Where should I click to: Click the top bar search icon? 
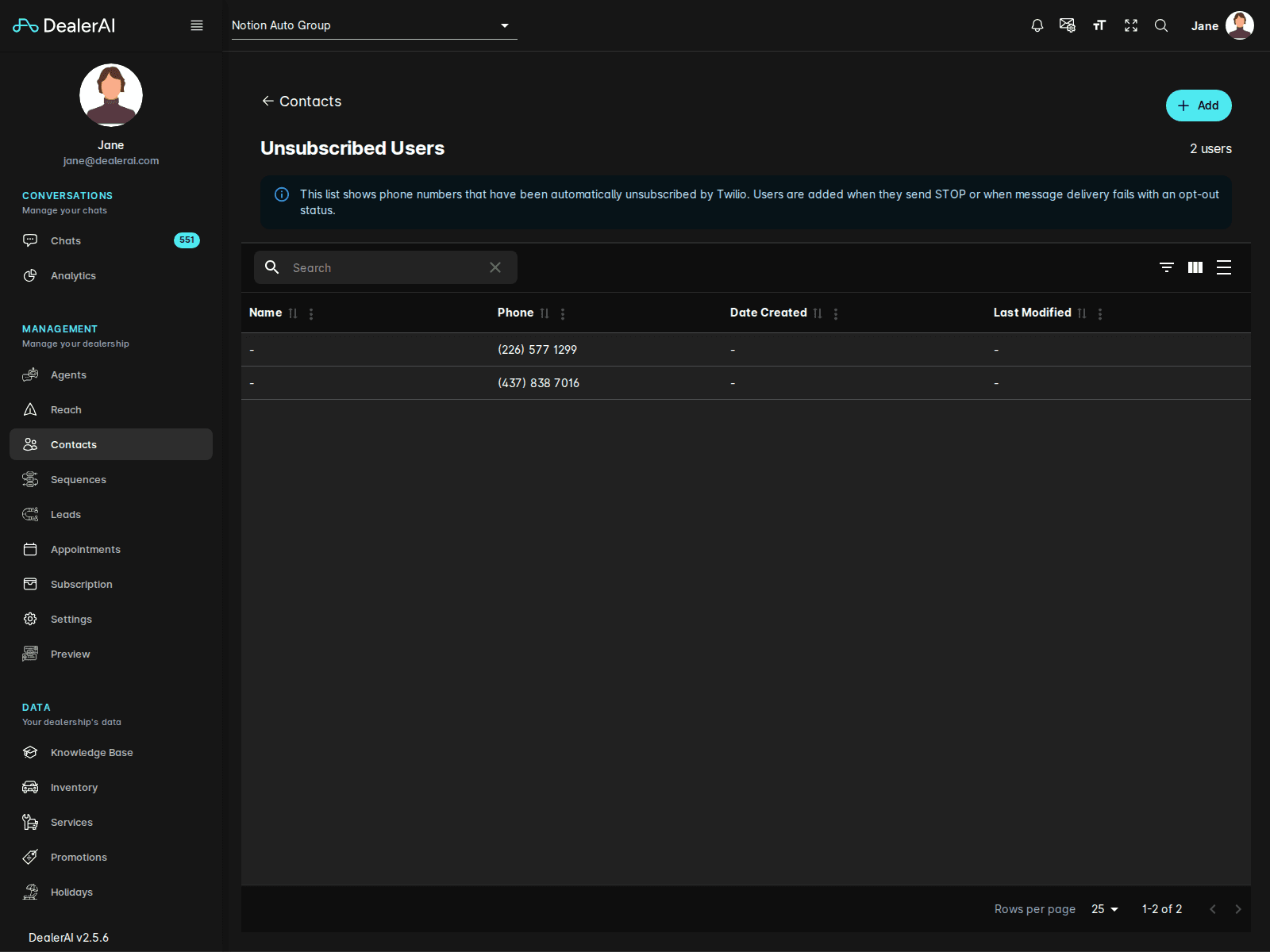pyautogui.click(x=1161, y=25)
